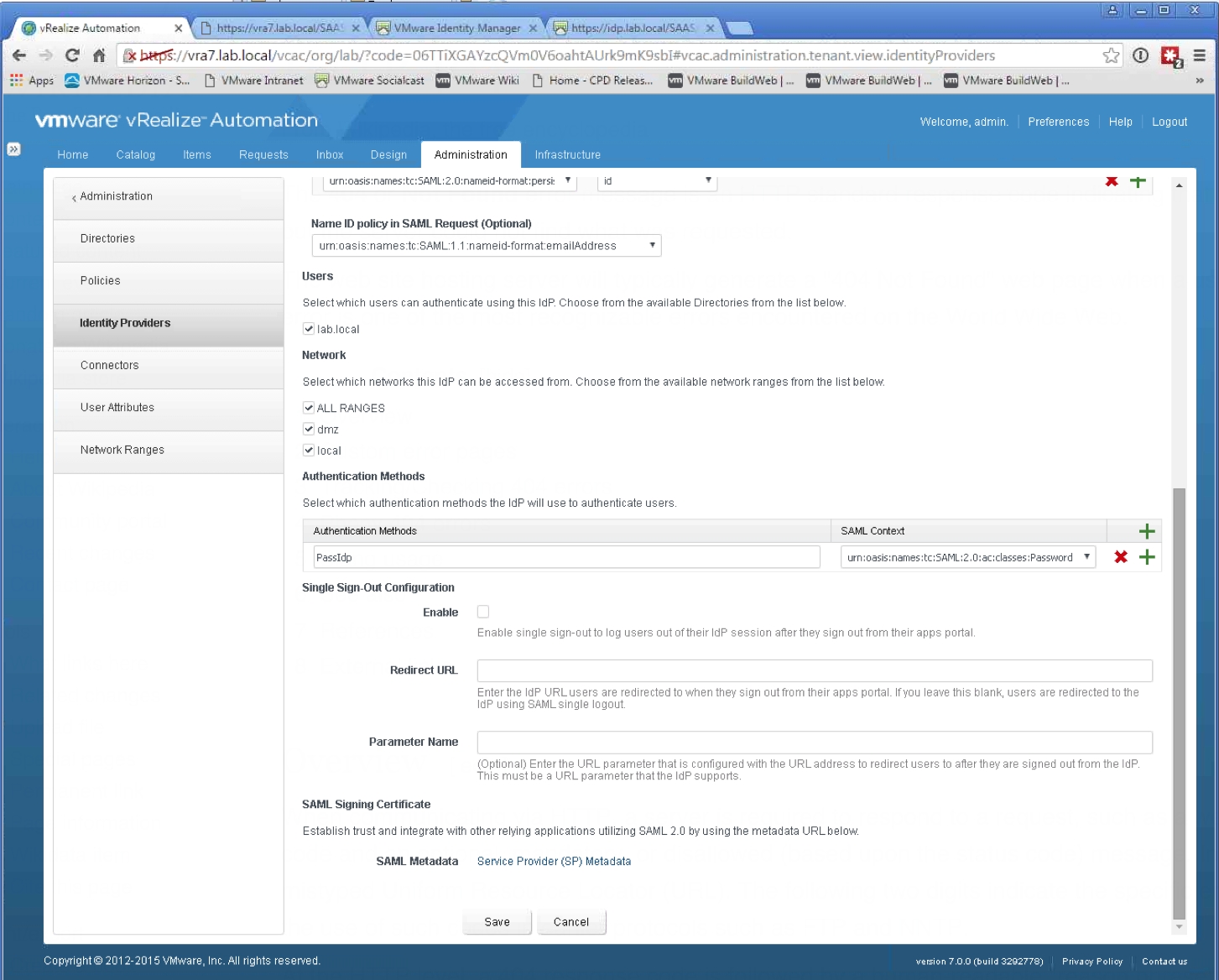Switch to the Home tab
This screenshot has height=980, width=1219.
(73, 155)
